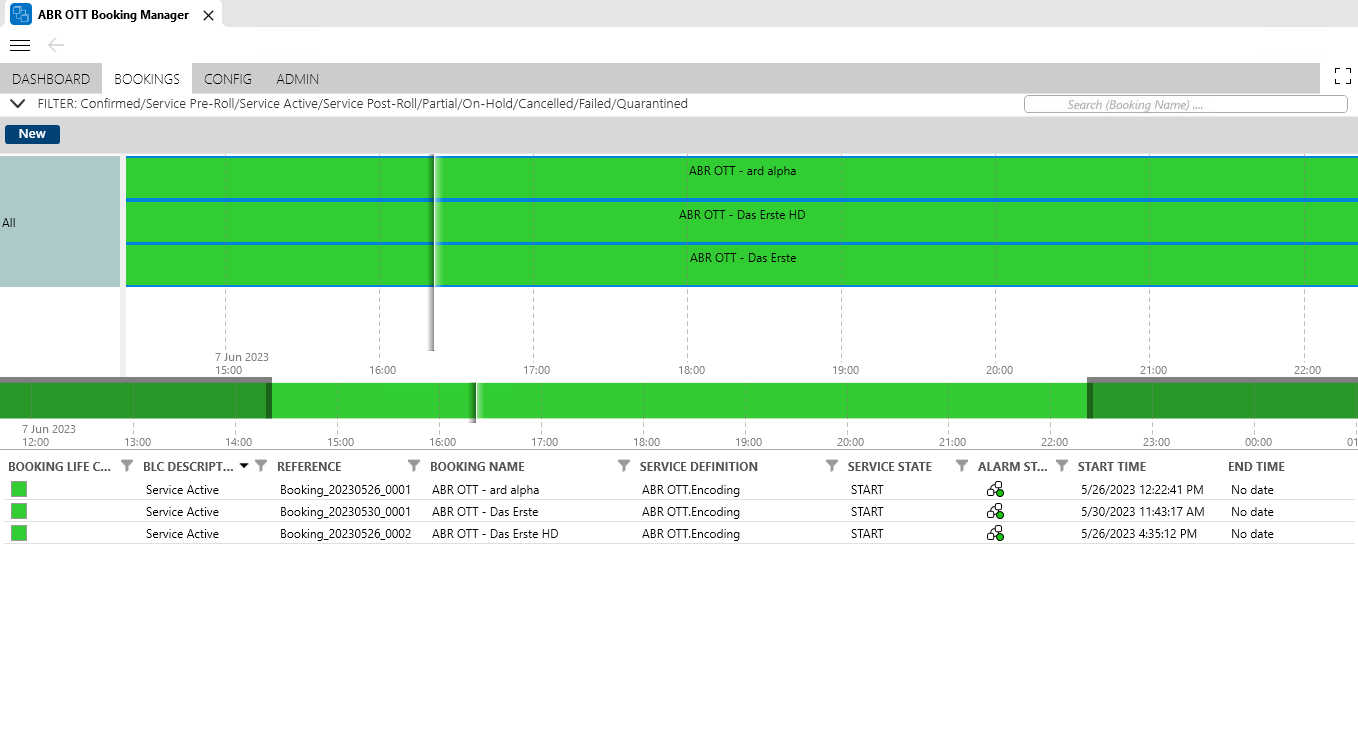The width and height of the screenshot is (1358, 755).
Task: Click alarm state icon for ard alpha row
Action: pos(995,489)
